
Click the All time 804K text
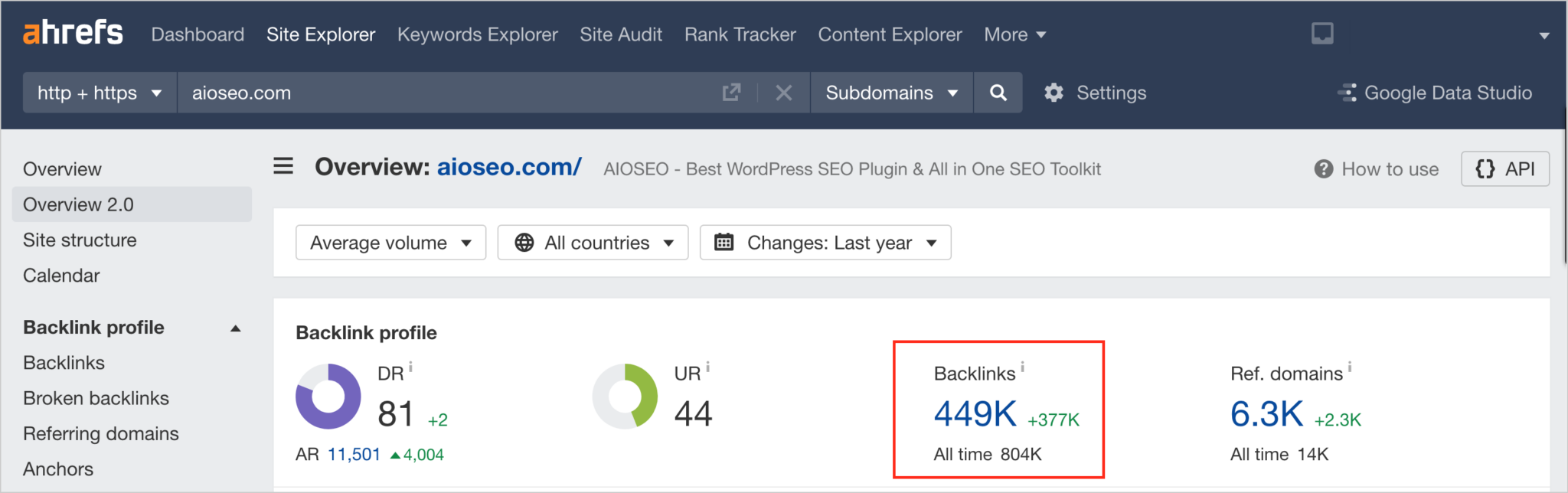coord(987,455)
